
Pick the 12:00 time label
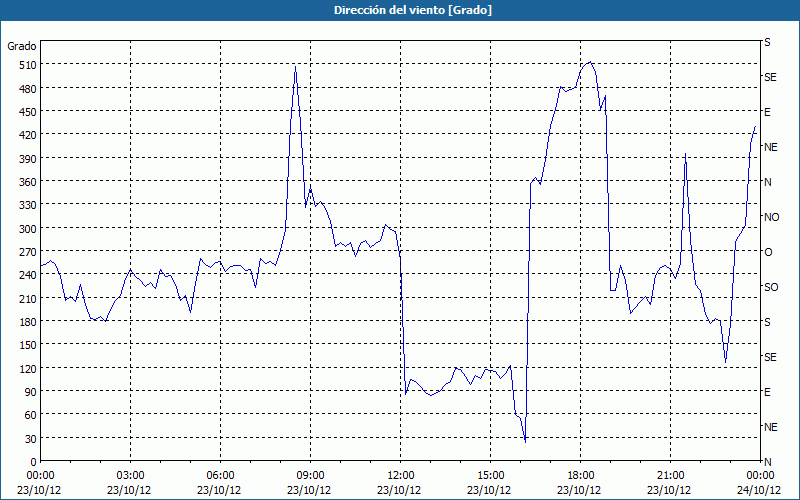[400, 476]
